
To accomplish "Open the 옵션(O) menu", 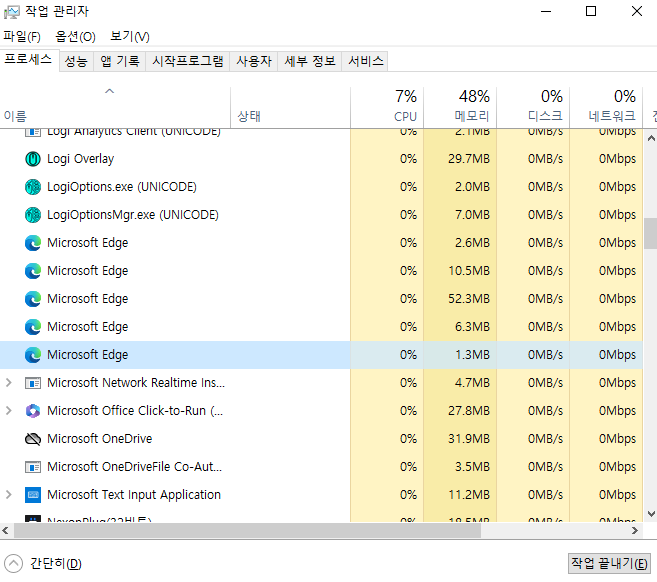I will tap(75, 37).
